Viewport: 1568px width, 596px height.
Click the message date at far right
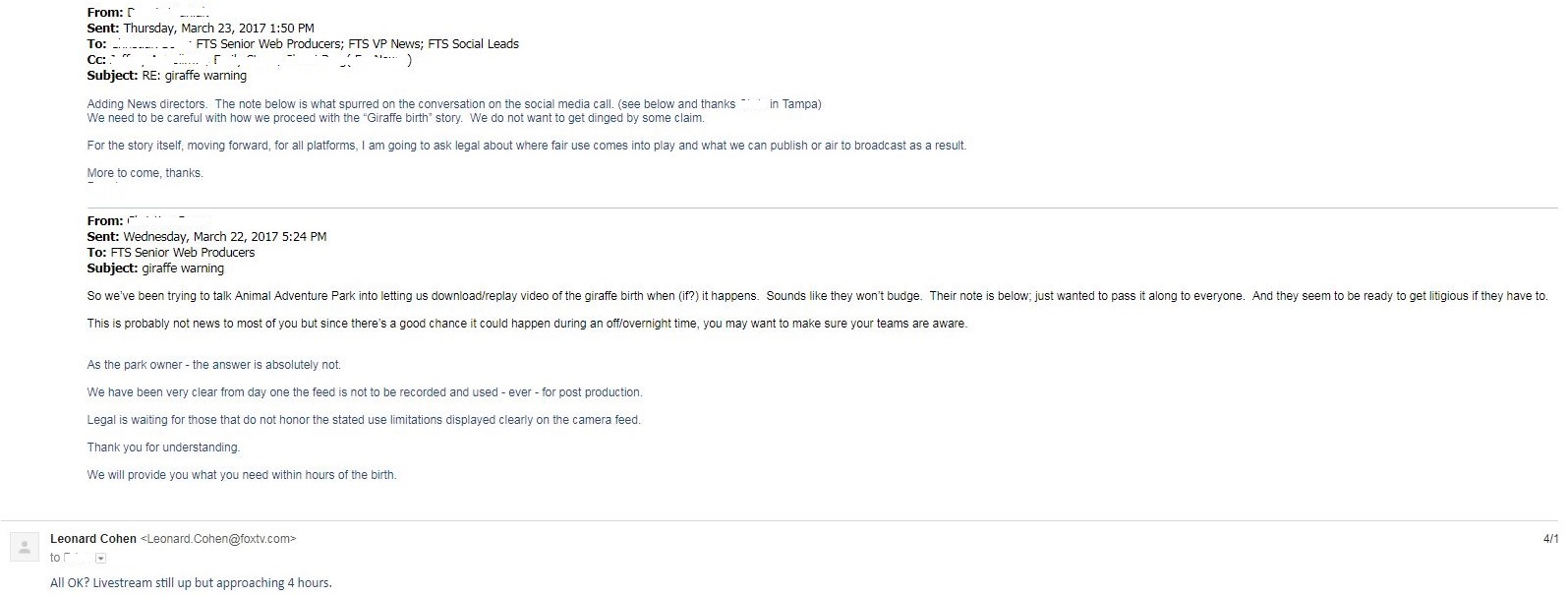1550,539
